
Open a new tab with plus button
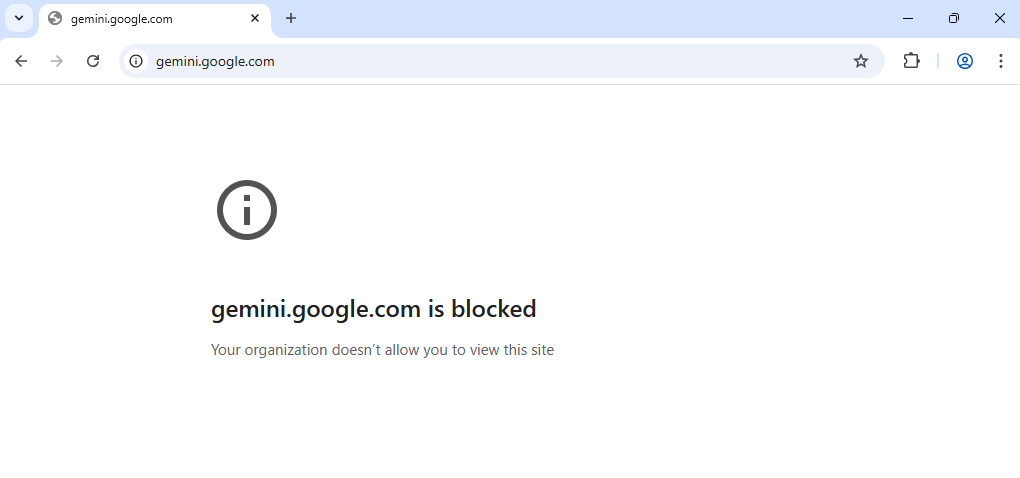pos(291,18)
